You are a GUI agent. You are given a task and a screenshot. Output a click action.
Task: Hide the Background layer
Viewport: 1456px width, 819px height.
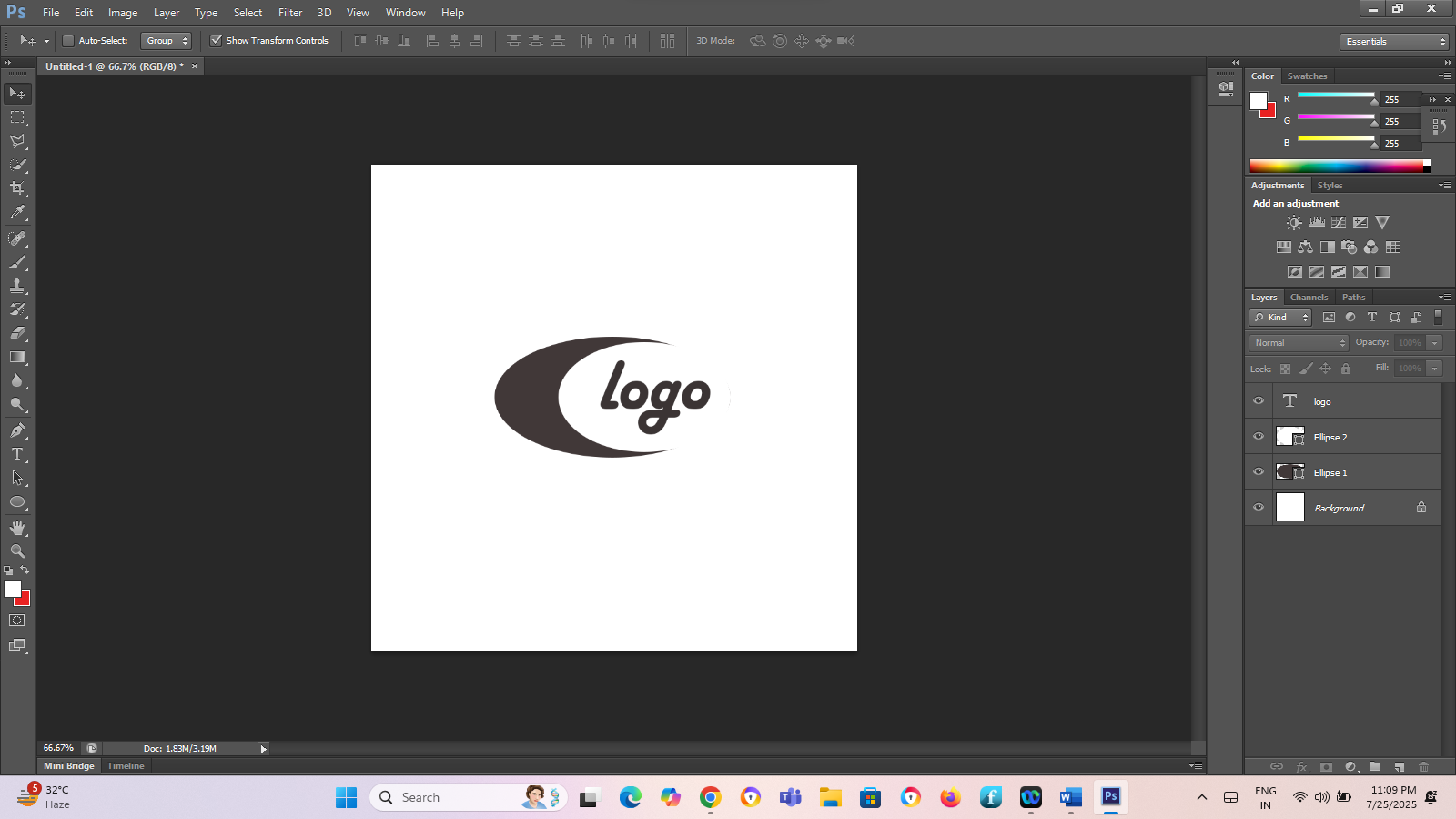1259,507
